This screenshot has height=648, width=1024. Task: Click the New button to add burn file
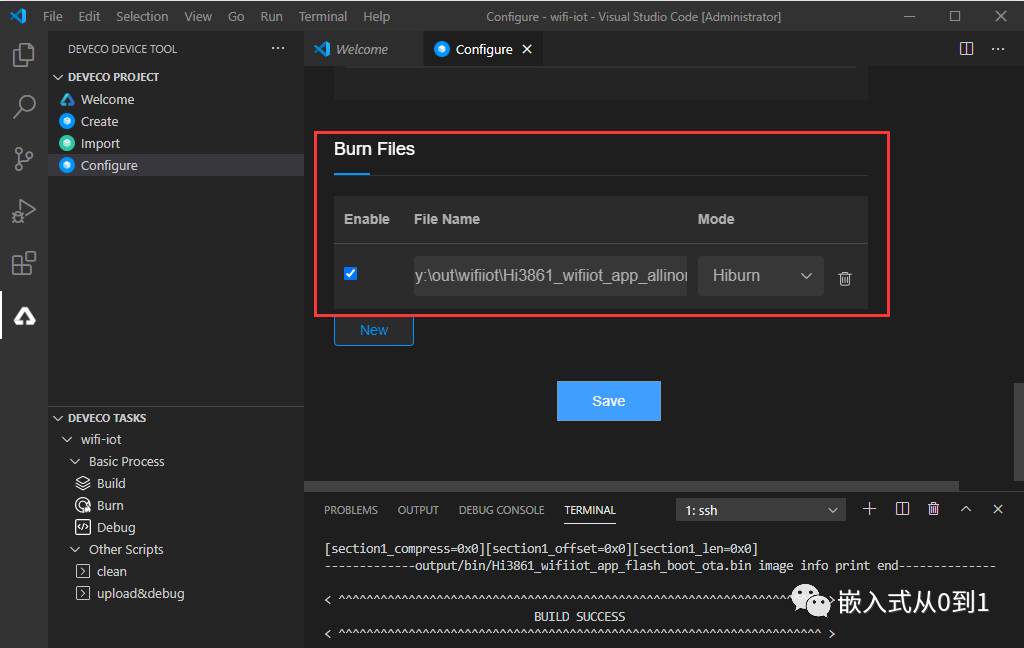(374, 331)
